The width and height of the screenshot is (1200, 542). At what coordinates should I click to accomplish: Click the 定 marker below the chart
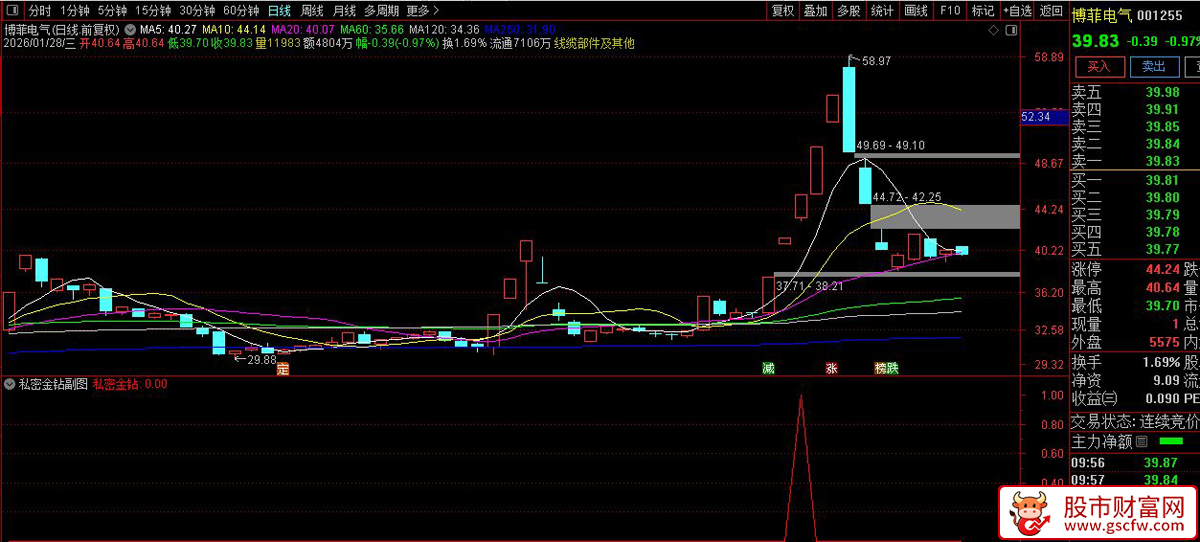[283, 369]
